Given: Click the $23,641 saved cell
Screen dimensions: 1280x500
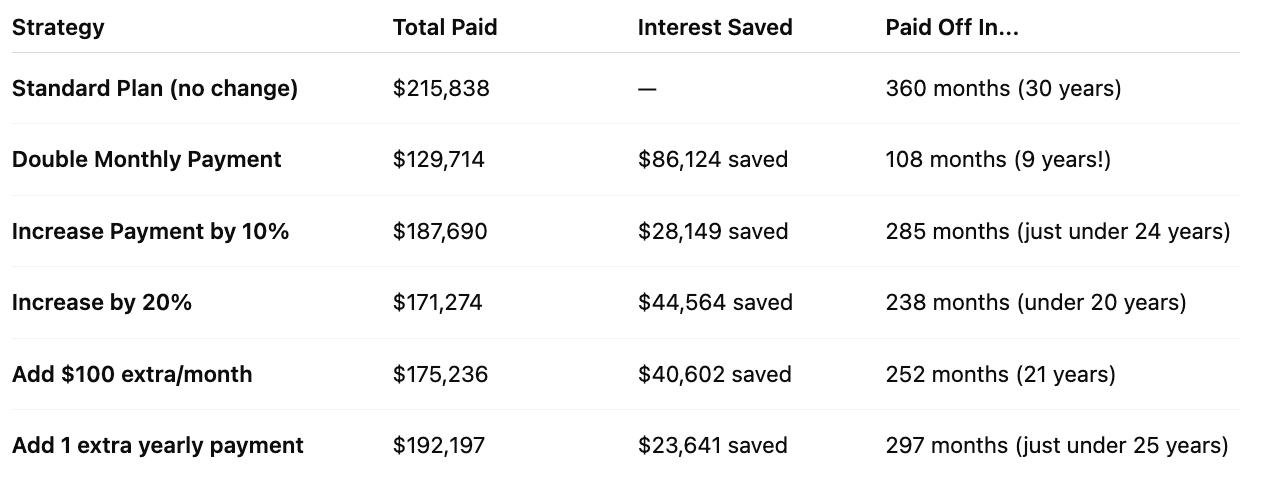Looking at the screenshot, I should 713,445.
